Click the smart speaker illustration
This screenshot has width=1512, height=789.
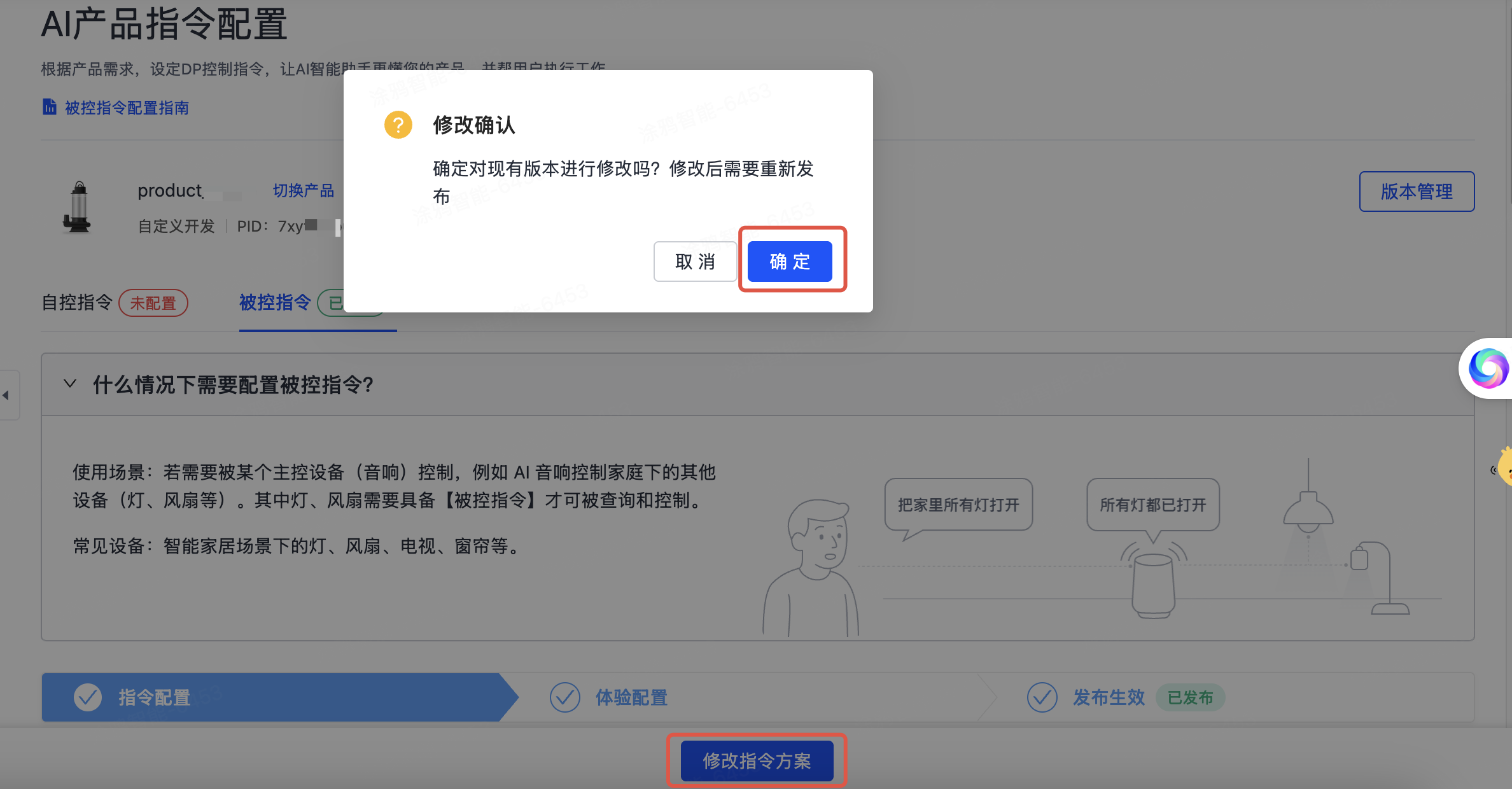point(1153,585)
